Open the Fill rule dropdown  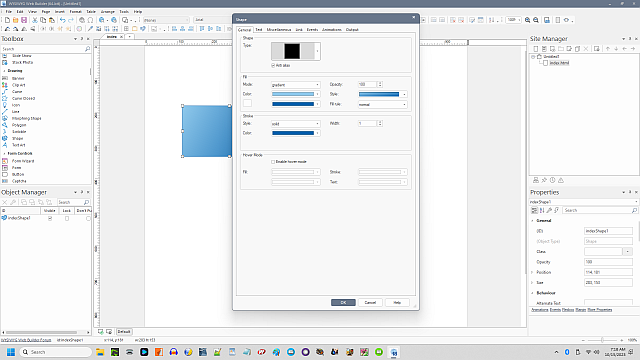pyautogui.click(x=382, y=104)
